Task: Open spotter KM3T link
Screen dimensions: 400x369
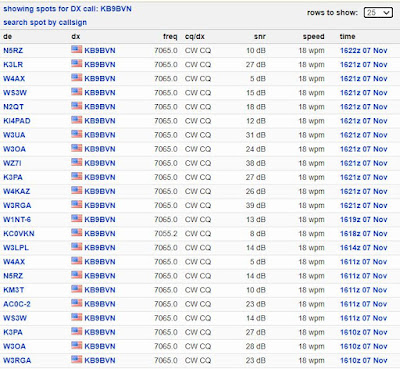Action: [14, 290]
